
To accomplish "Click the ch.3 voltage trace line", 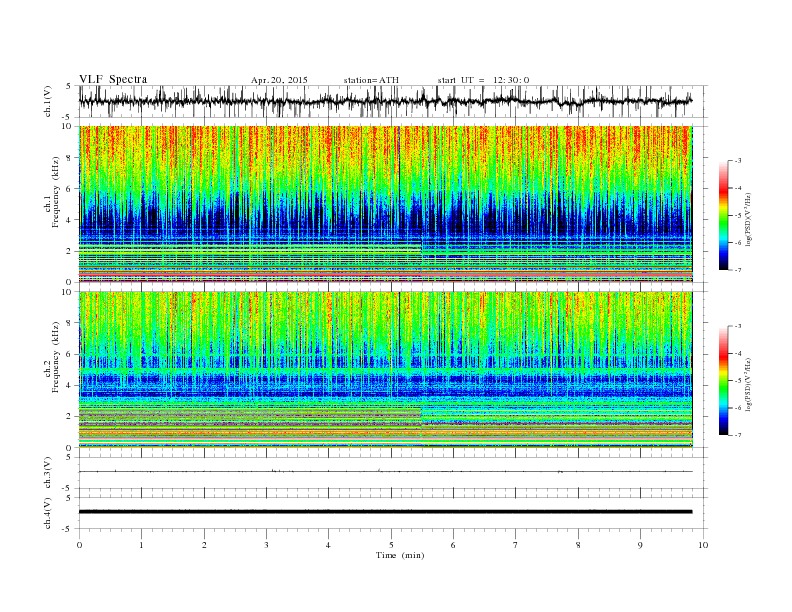I will tap(386, 471).
